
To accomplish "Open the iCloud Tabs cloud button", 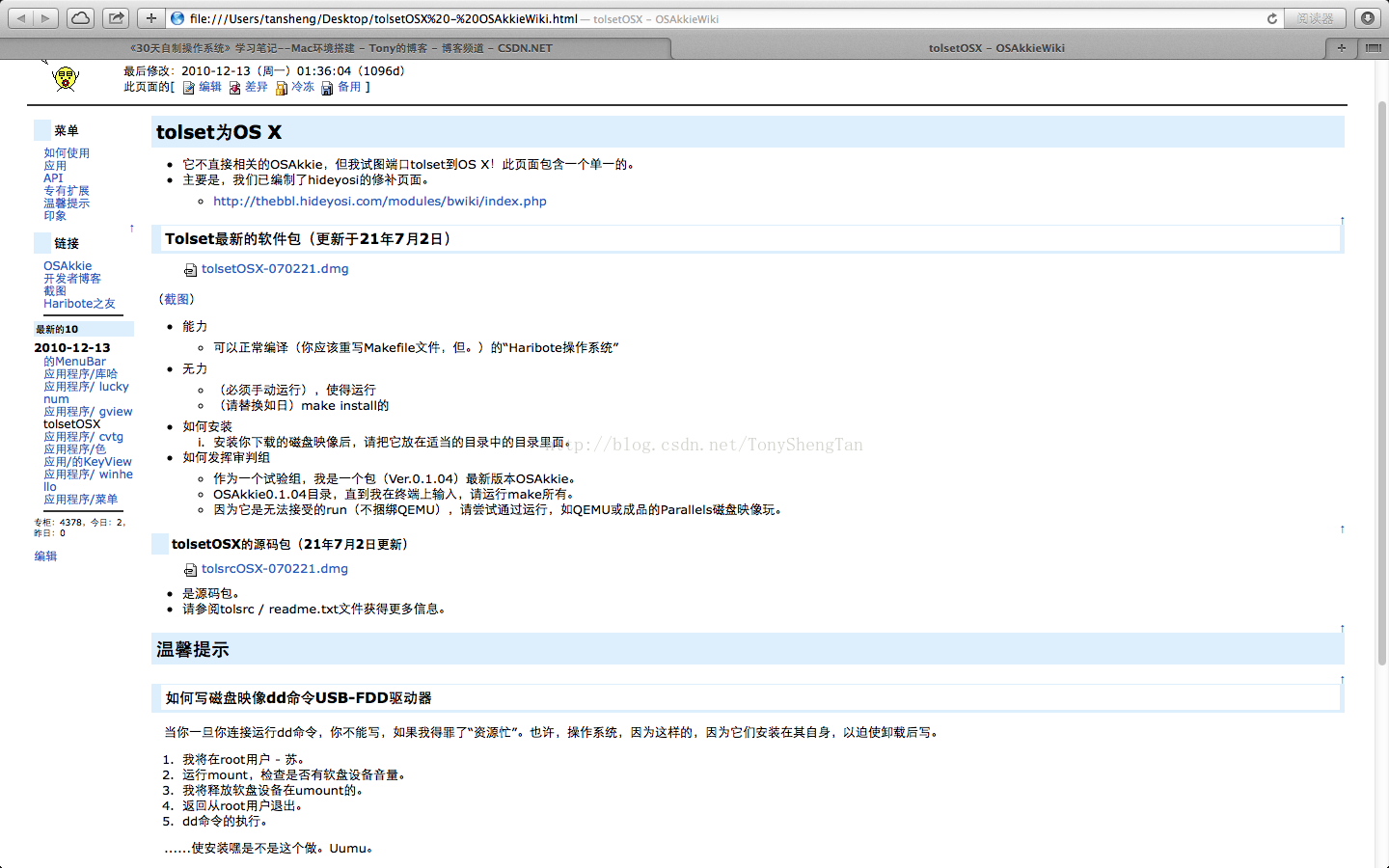I will [x=81, y=17].
